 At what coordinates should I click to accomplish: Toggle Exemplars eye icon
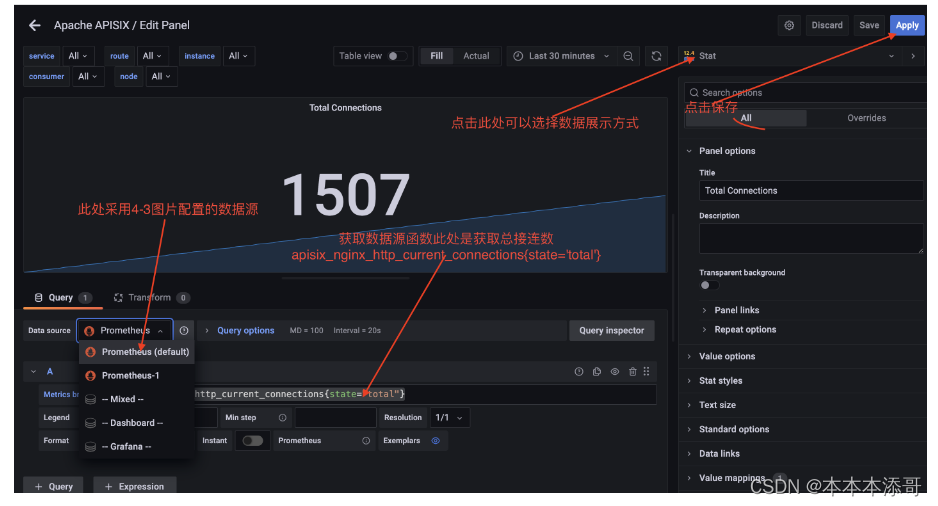[436, 441]
